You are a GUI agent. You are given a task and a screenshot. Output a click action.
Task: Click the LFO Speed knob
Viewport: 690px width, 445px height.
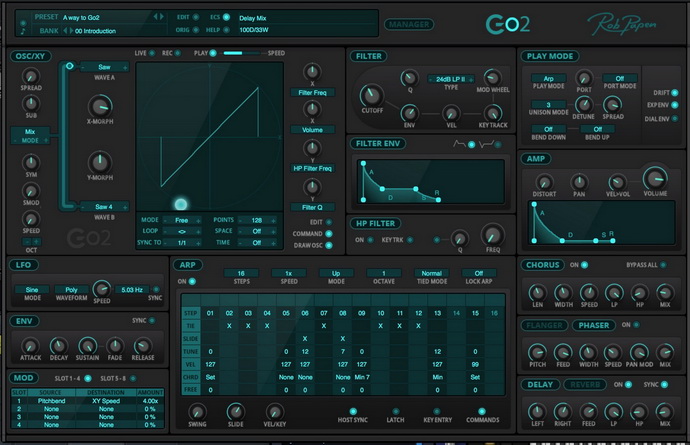pos(102,289)
